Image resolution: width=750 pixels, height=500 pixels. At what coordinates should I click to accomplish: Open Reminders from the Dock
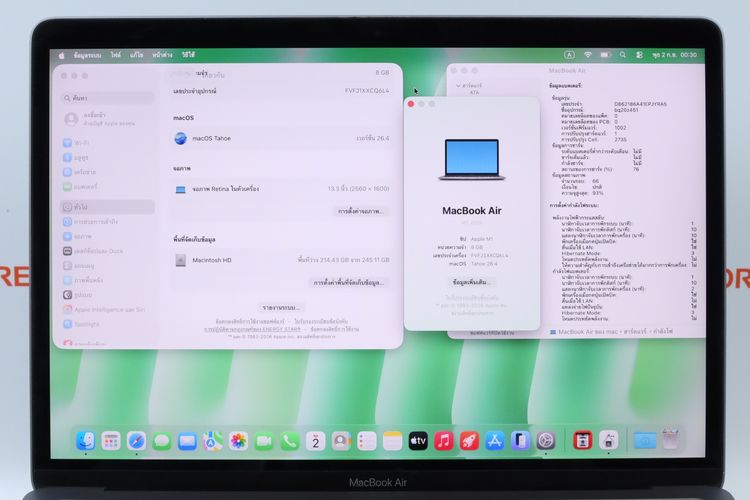[x=367, y=441]
